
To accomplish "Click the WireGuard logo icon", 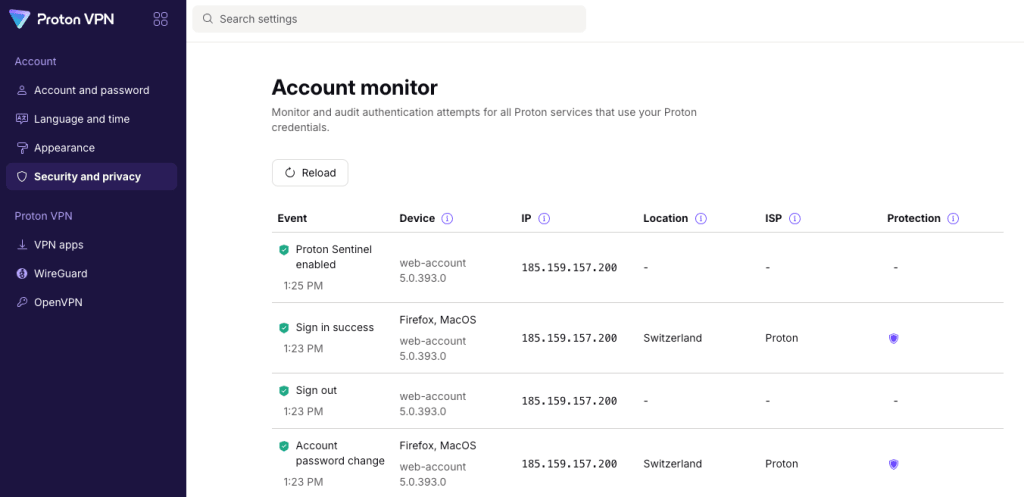I will click(22, 274).
